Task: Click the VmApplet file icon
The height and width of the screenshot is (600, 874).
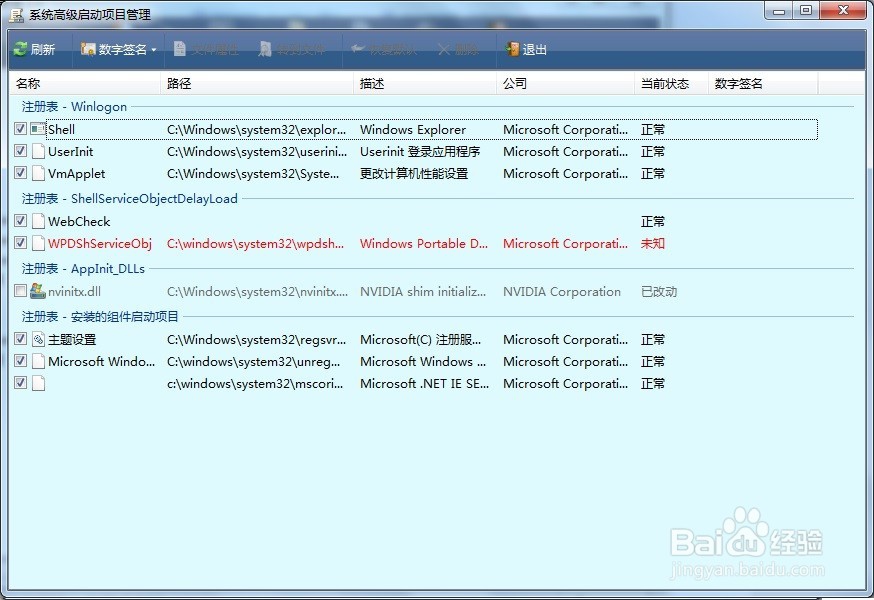Action: pos(38,173)
